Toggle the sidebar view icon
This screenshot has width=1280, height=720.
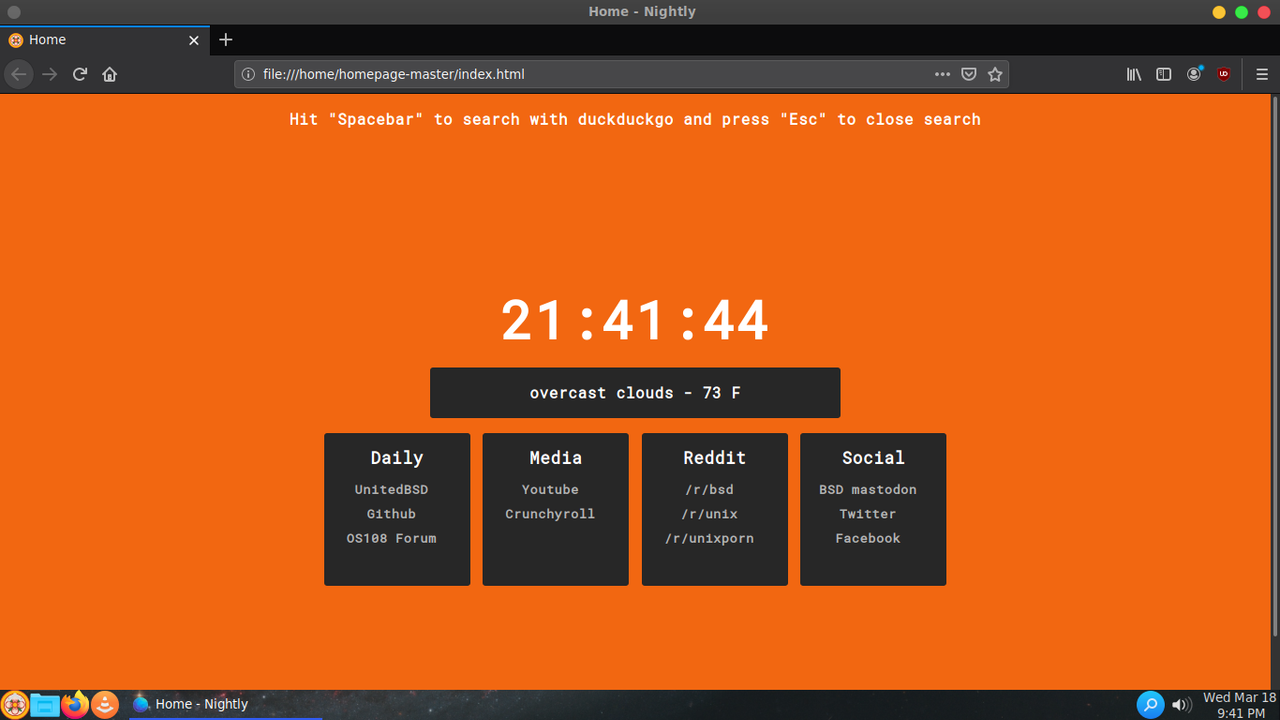coord(1164,74)
